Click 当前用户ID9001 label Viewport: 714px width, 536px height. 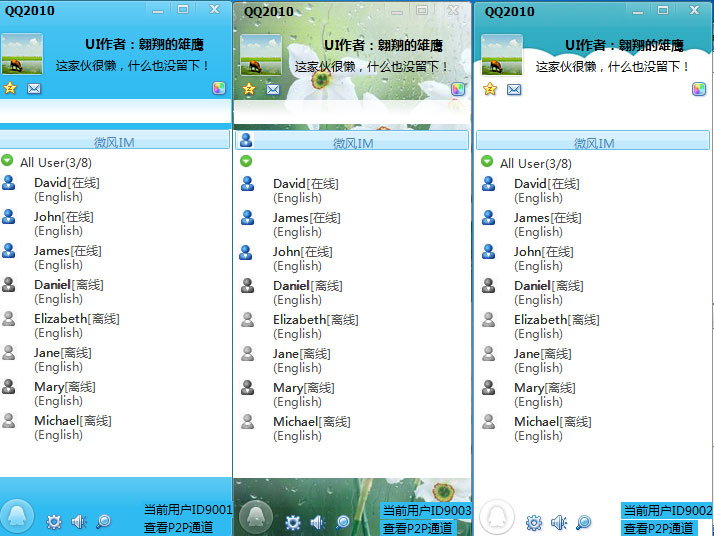[x=188, y=510]
